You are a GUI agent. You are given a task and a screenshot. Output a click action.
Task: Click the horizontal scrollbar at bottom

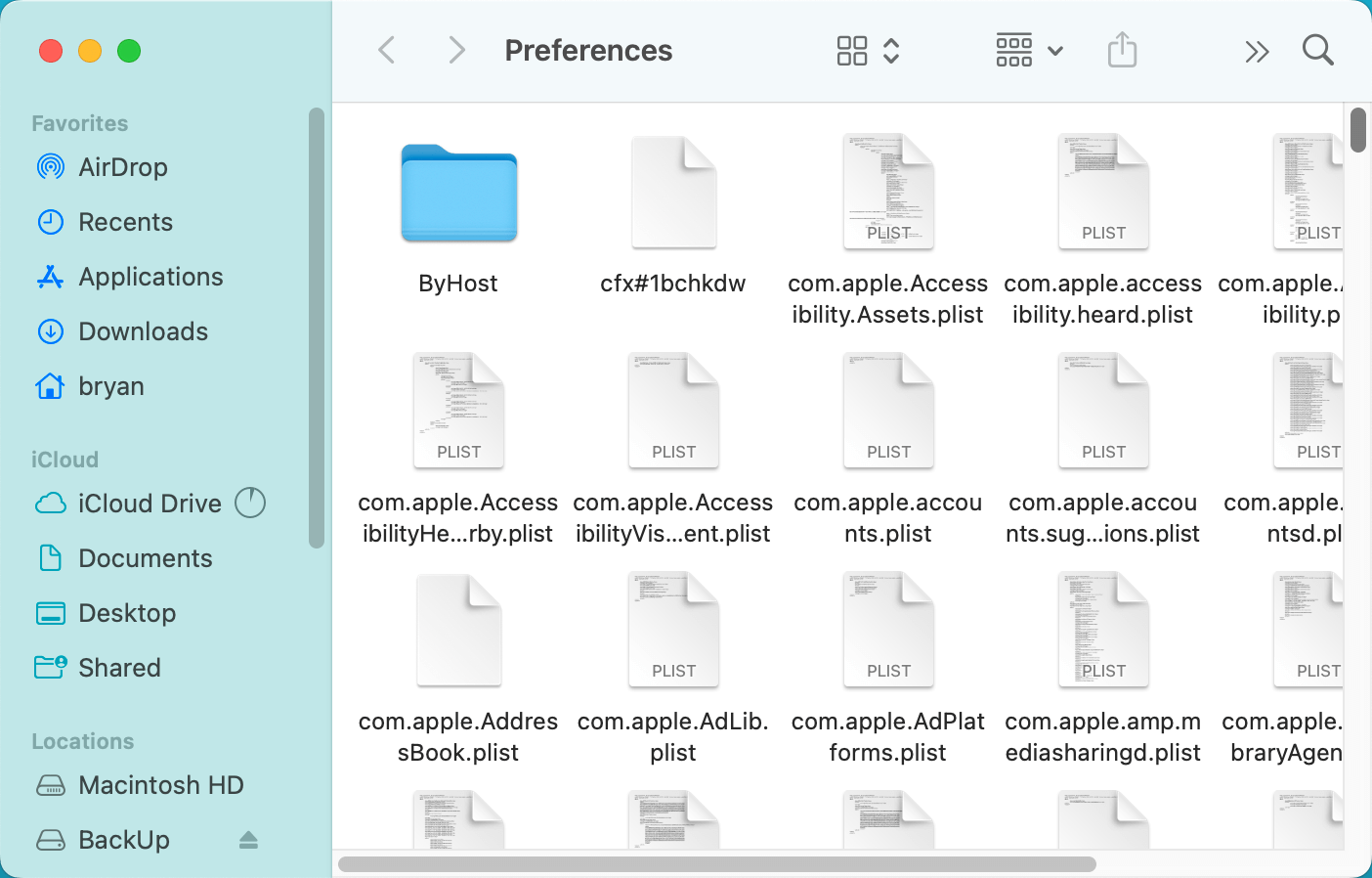716,864
